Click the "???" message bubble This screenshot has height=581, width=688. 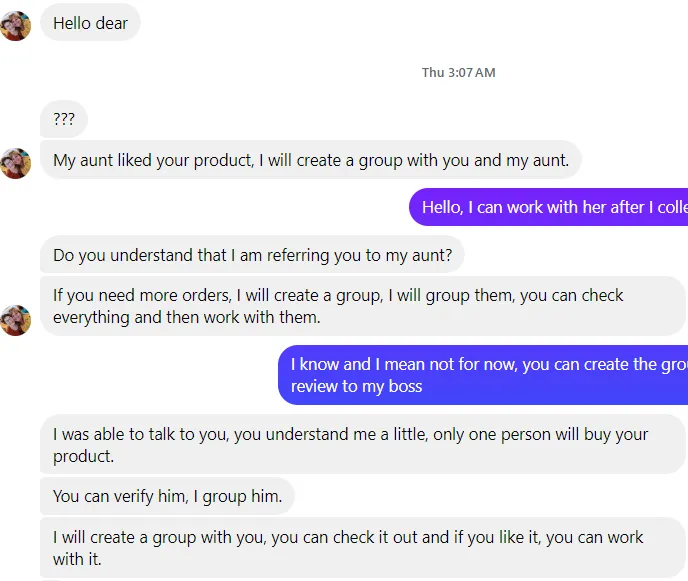point(64,119)
